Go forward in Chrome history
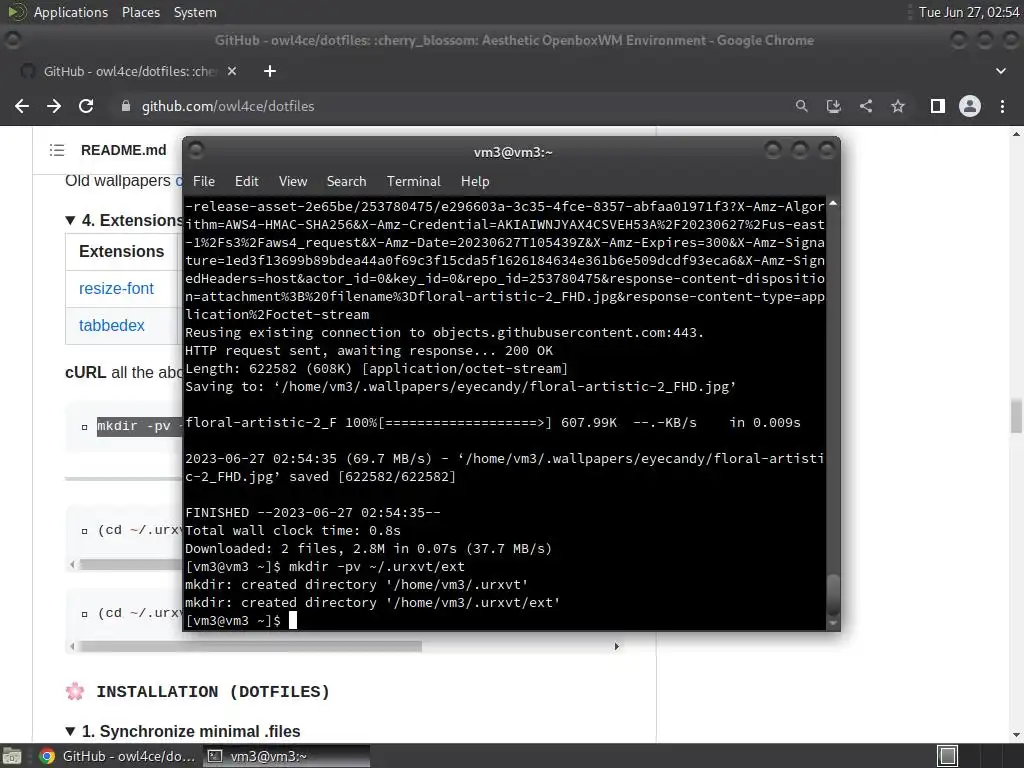The height and width of the screenshot is (768, 1024). coord(54,106)
